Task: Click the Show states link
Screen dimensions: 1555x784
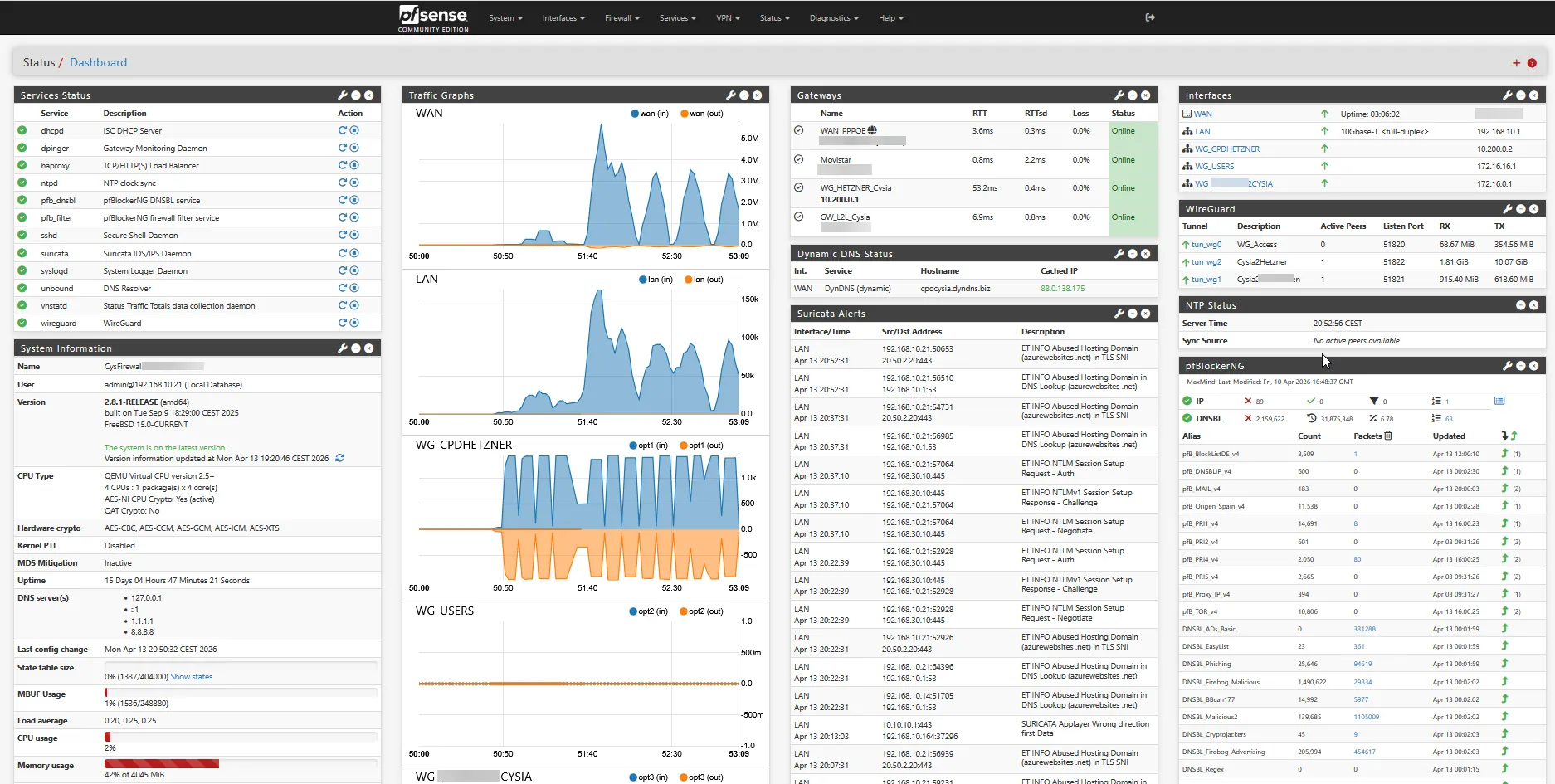Action: coord(192,676)
